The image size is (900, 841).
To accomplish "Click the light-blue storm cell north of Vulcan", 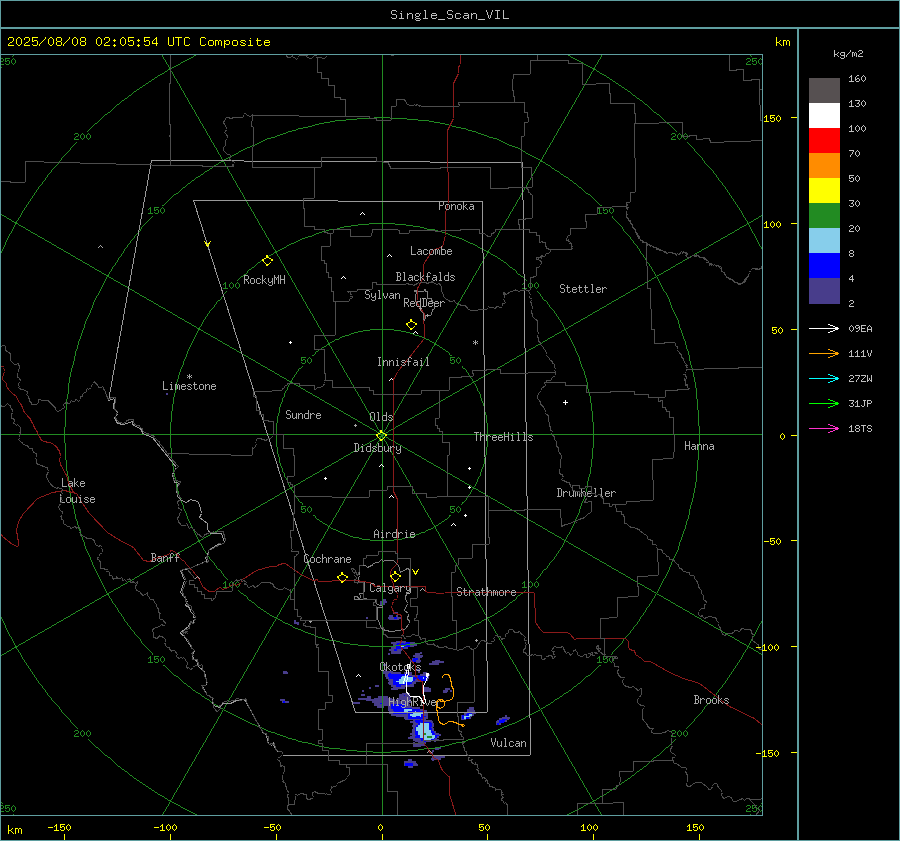I will (x=425, y=731).
